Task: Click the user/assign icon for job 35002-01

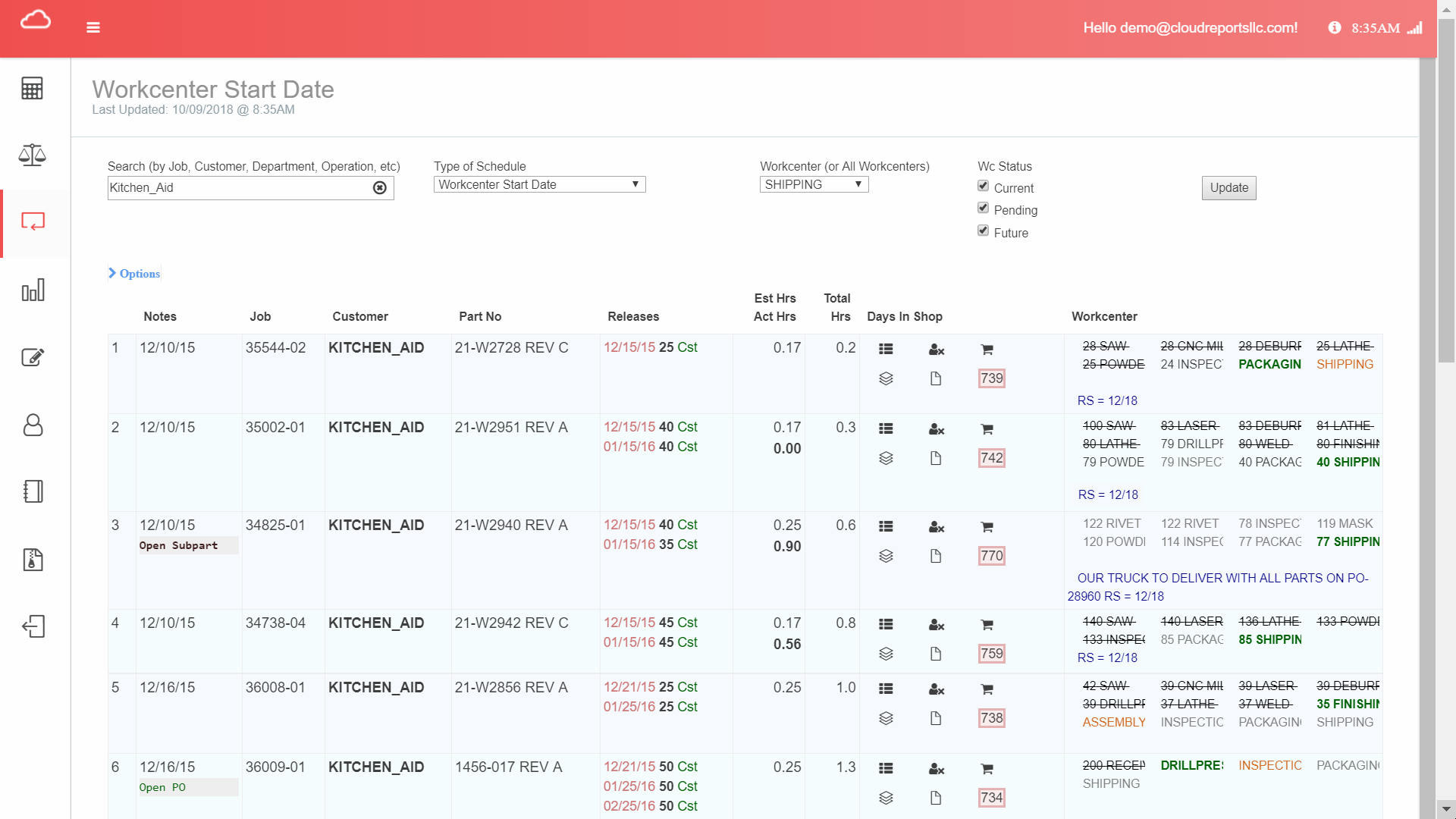Action: click(x=935, y=428)
